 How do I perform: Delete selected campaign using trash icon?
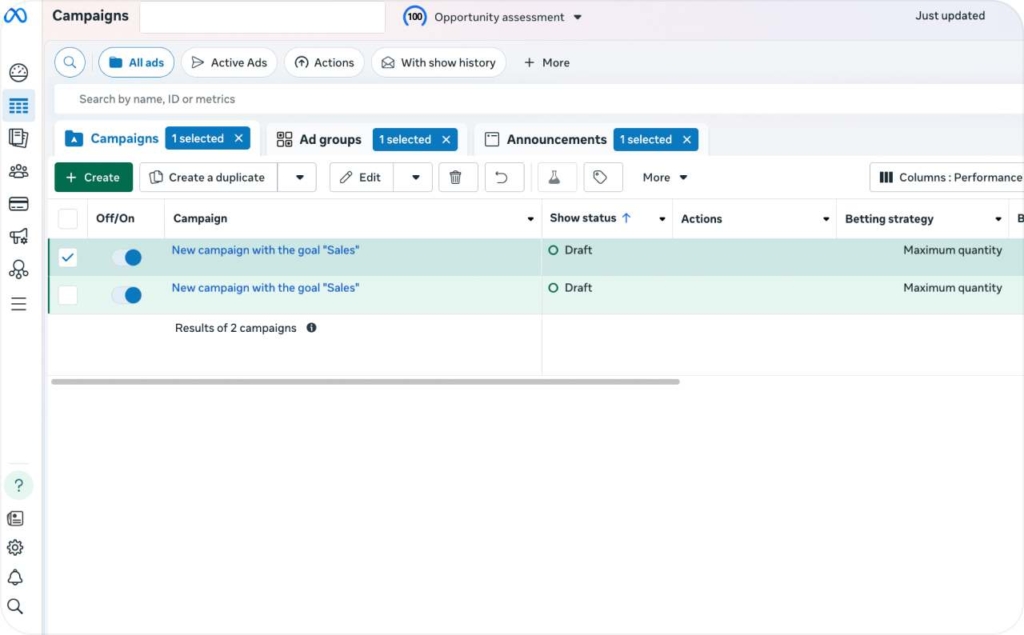[457, 177]
